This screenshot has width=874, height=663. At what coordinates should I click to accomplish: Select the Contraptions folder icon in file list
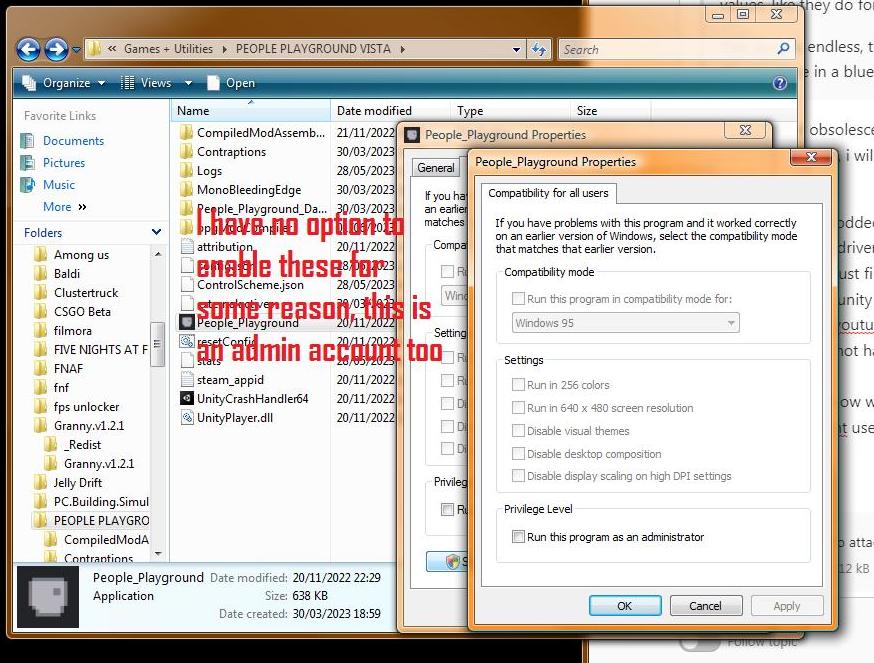(x=186, y=152)
